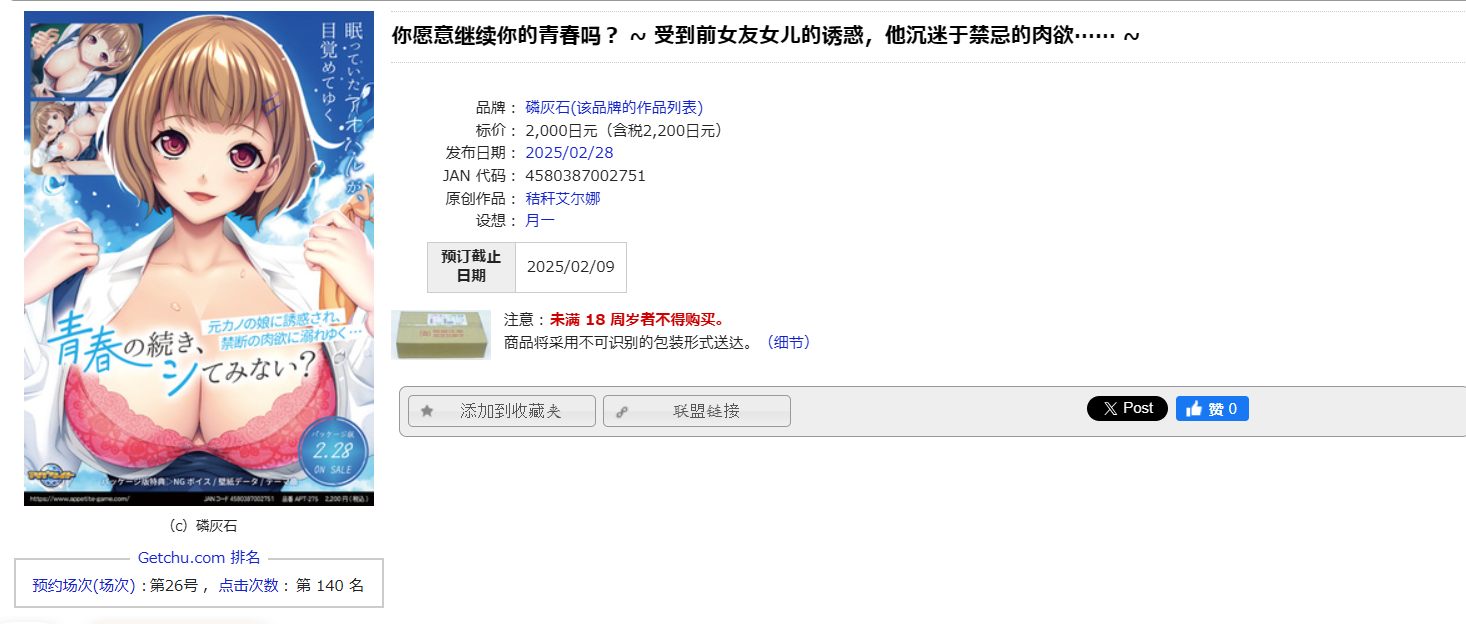The height and width of the screenshot is (624, 1466).
Task: Like the product with the 赞 0 button
Action: point(1212,408)
